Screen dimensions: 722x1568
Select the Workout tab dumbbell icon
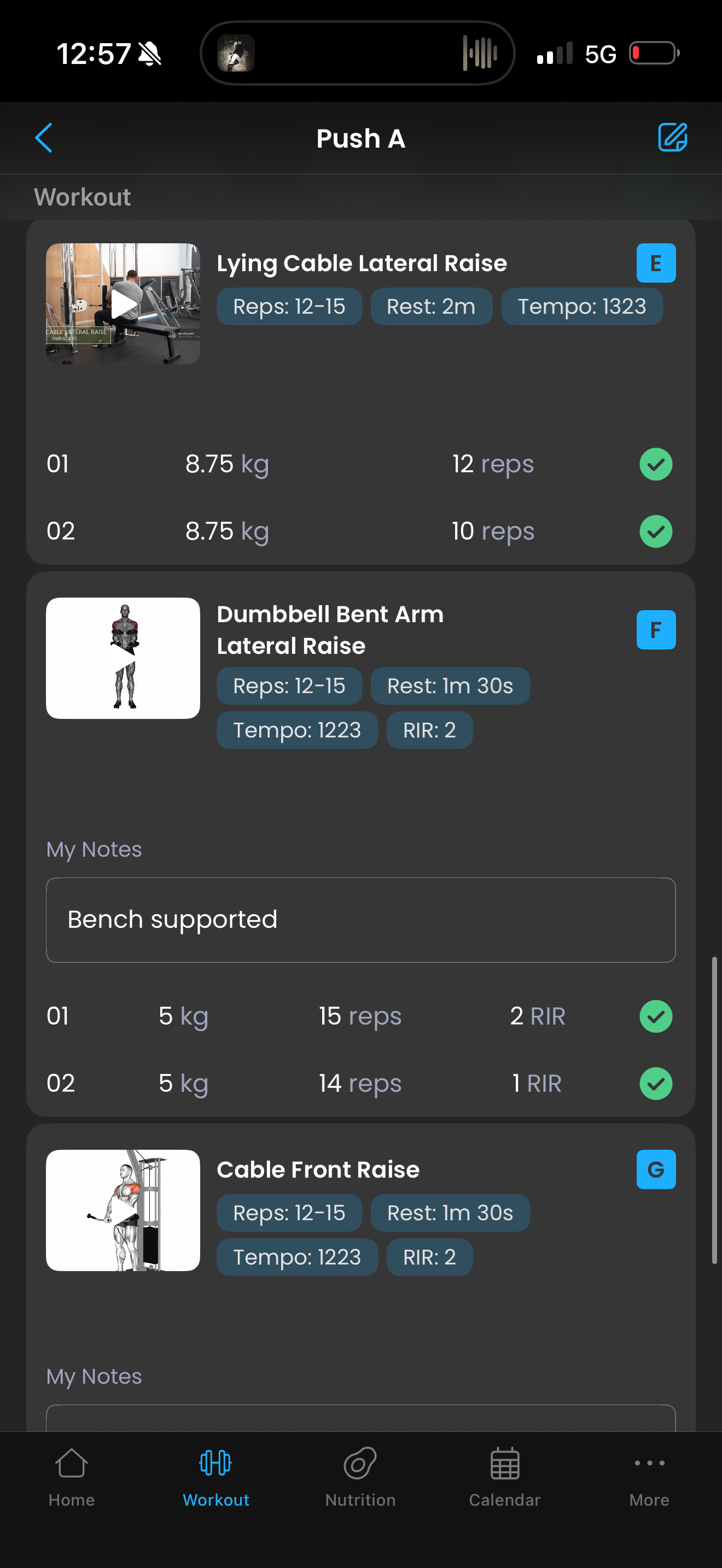(216, 1464)
